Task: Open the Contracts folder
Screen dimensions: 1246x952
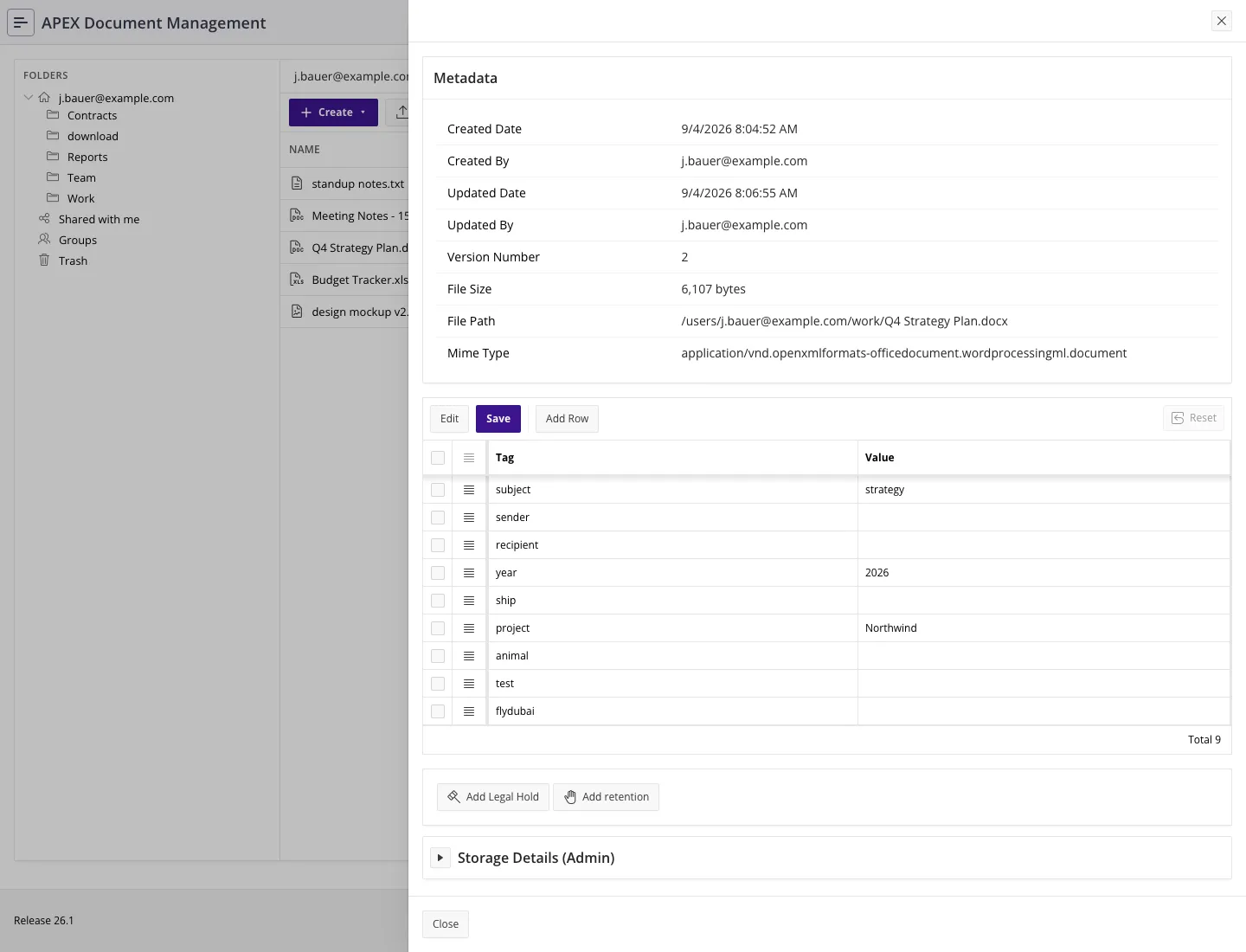Action: pyautogui.click(x=92, y=115)
